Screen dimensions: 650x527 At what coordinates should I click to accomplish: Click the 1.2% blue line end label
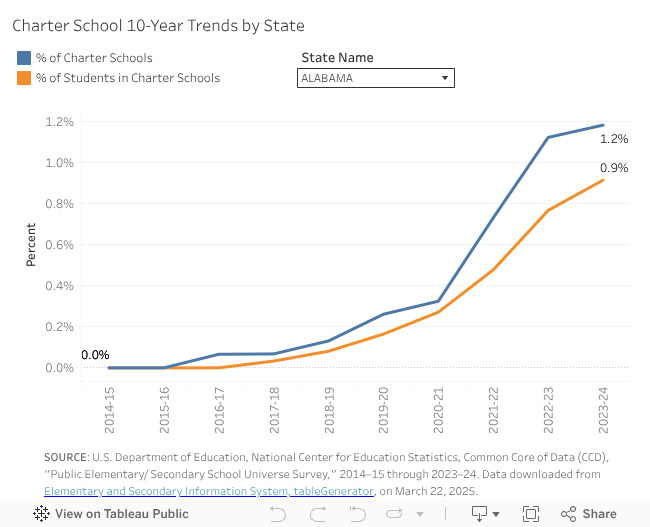pos(614,139)
